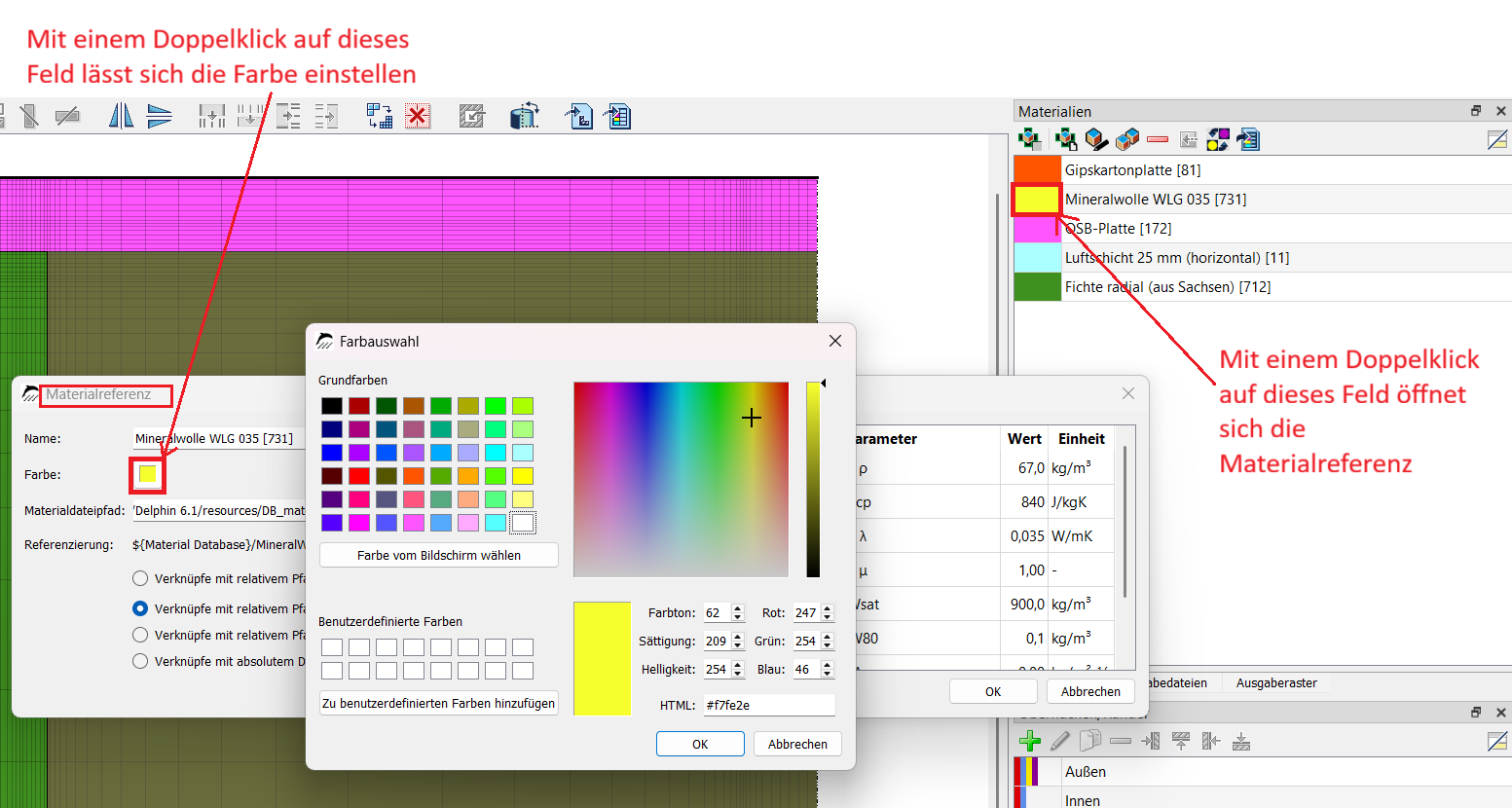Click the red minus remove material icon
1512x808 pixels.
[1158, 140]
